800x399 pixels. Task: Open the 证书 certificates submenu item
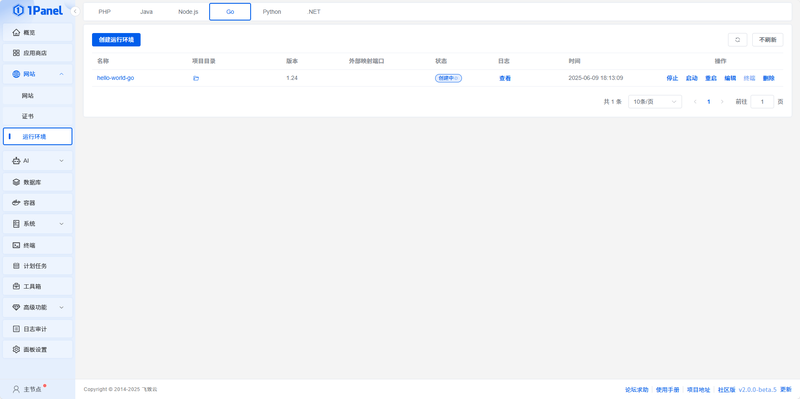click(x=38, y=116)
